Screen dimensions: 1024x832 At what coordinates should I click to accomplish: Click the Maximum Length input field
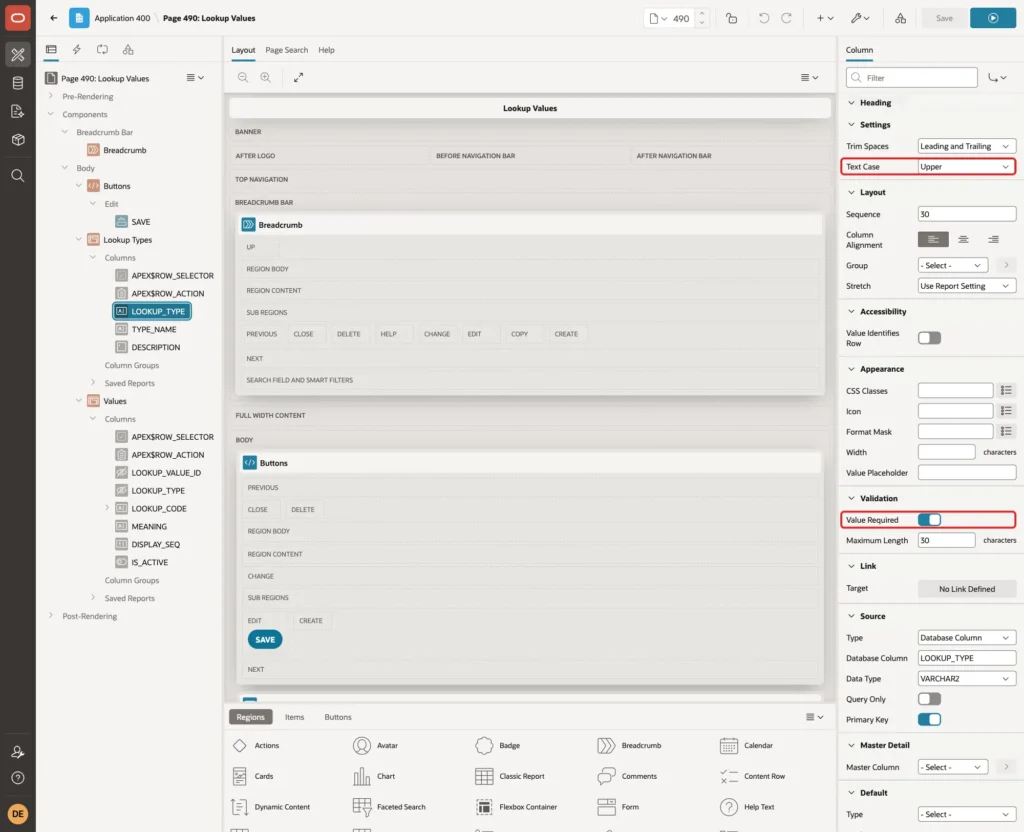pos(946,540)
